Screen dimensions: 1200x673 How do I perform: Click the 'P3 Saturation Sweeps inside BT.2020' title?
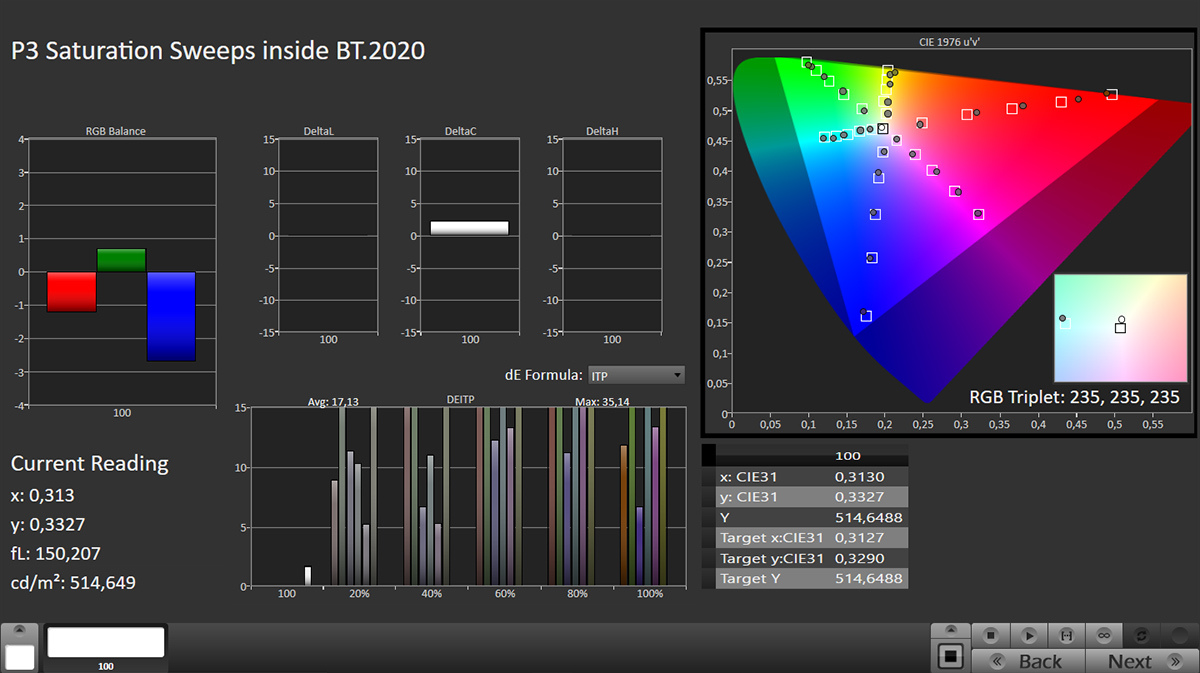point(218,51)
